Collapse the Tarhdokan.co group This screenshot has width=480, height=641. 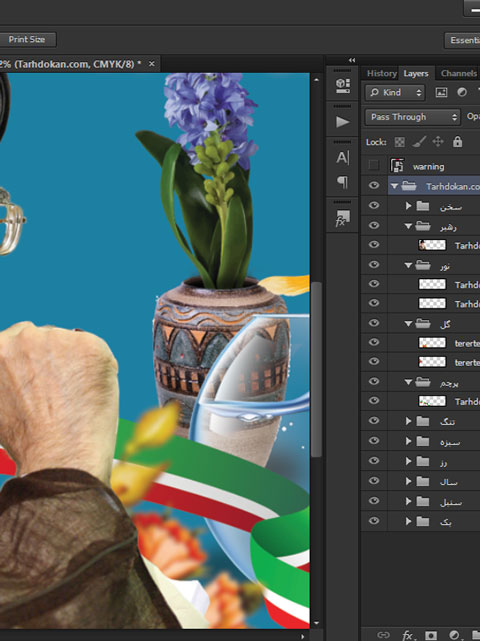click(394, 186)
